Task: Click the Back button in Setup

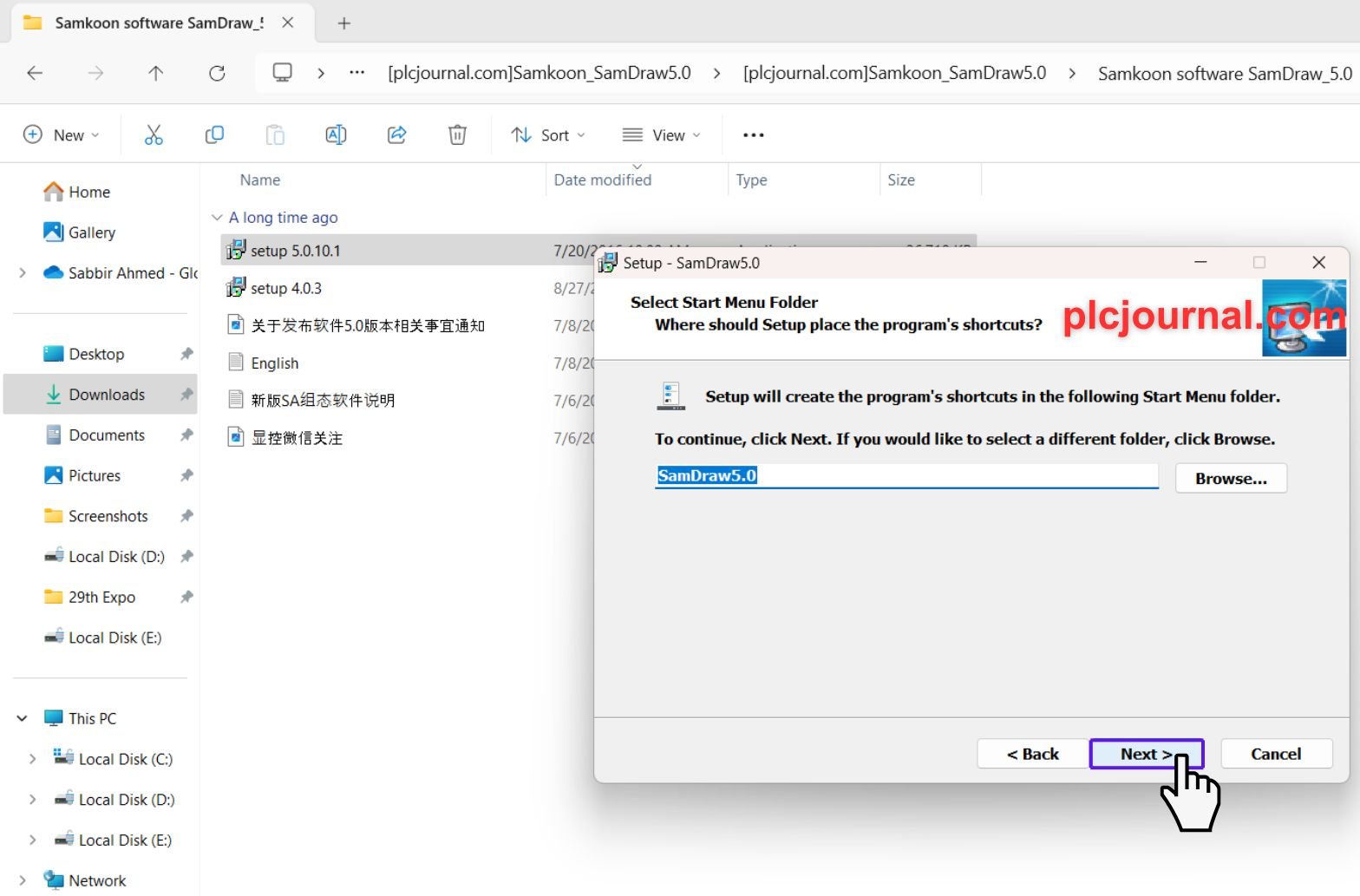Action: (x=1032, y=754)
